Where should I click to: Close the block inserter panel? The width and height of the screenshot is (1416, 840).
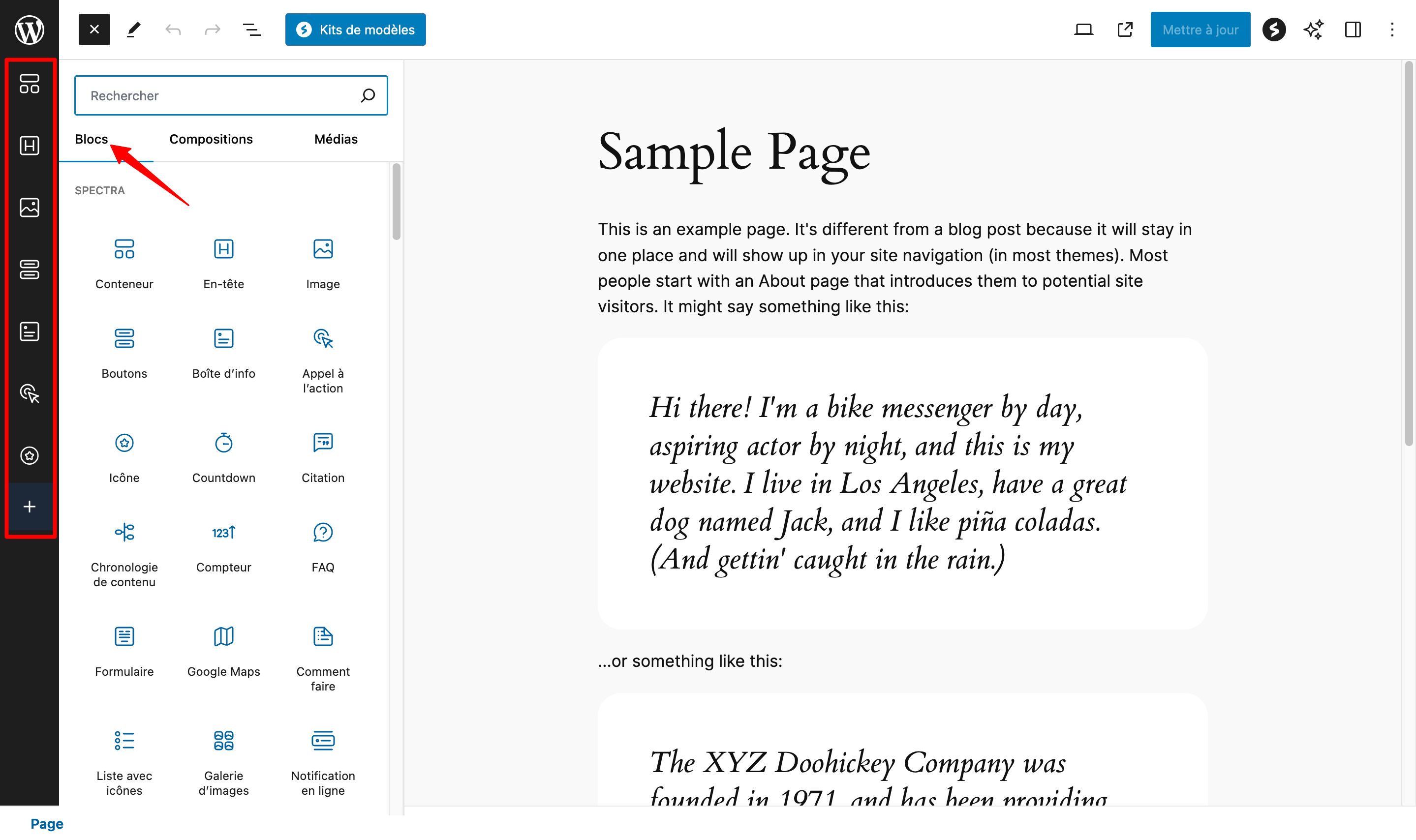pos(94,30)
